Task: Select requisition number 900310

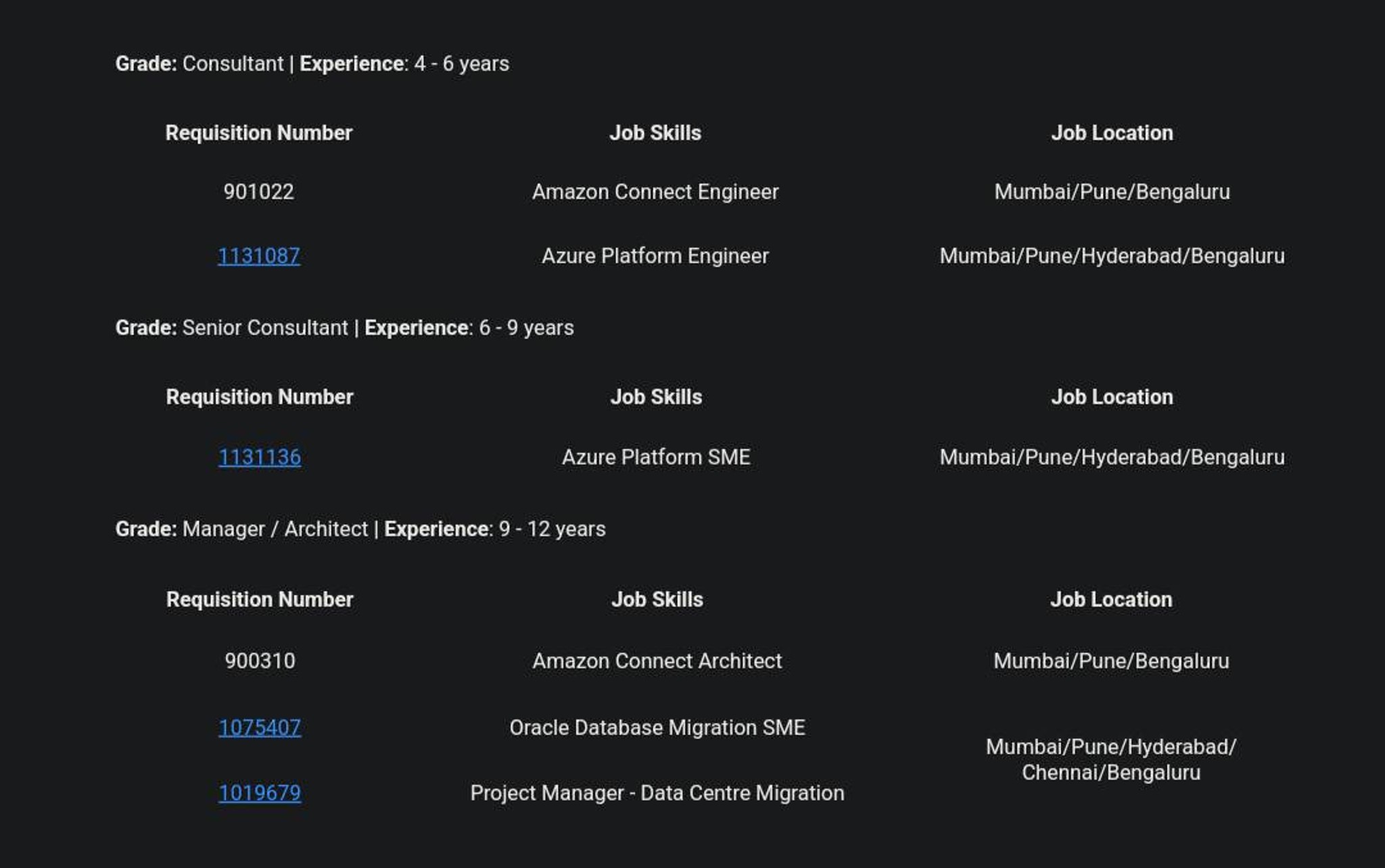Action: pos(260,661)
